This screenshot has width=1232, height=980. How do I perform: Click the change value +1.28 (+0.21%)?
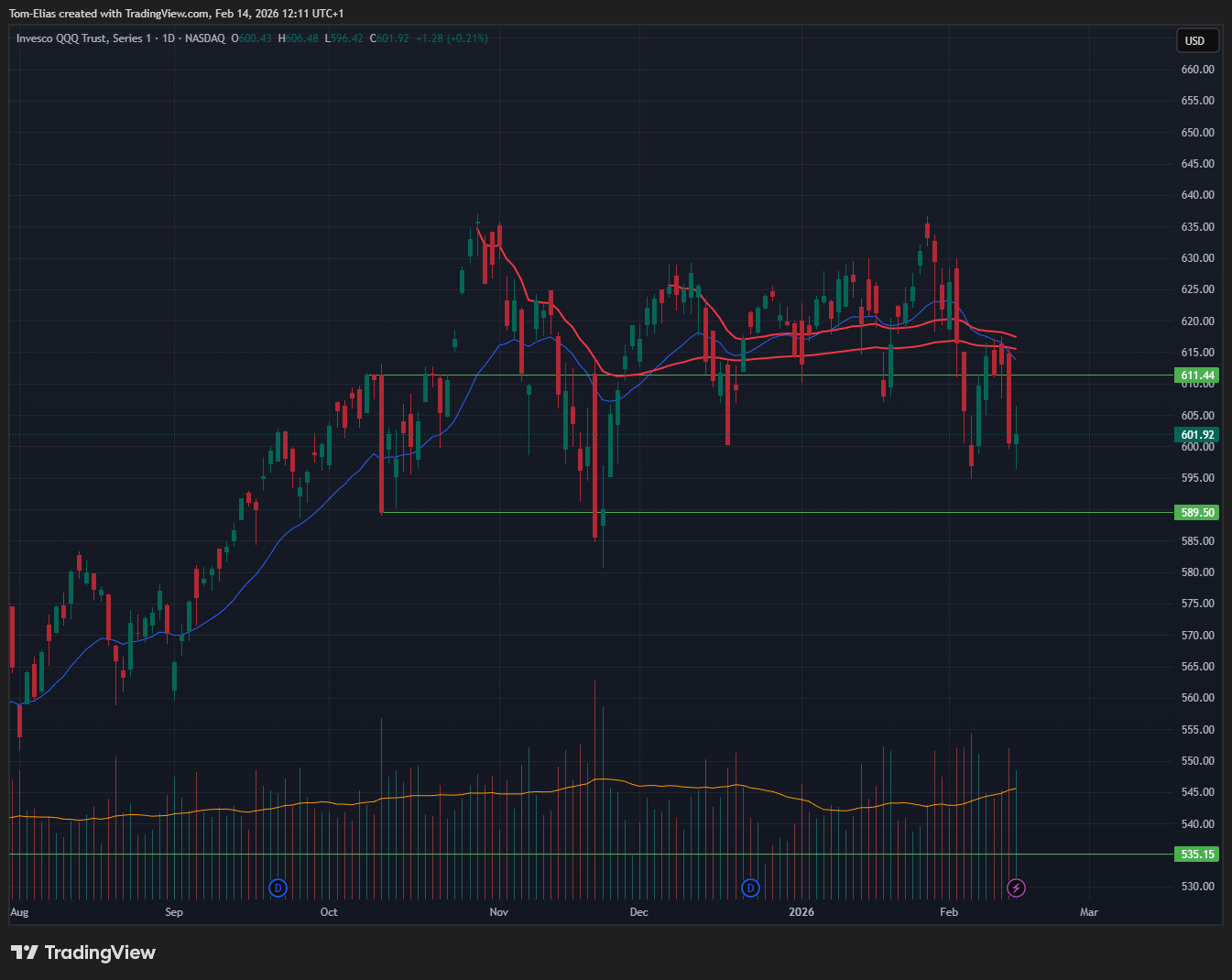click(x=452, y=38)
